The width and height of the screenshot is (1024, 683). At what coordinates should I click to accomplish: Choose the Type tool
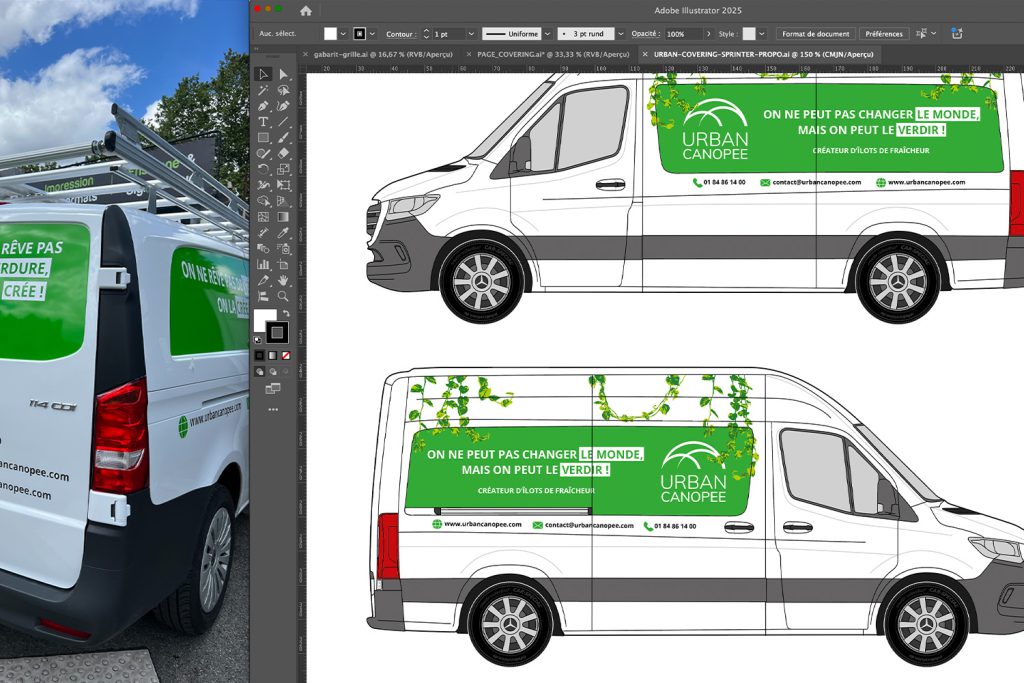pos(263,121)
